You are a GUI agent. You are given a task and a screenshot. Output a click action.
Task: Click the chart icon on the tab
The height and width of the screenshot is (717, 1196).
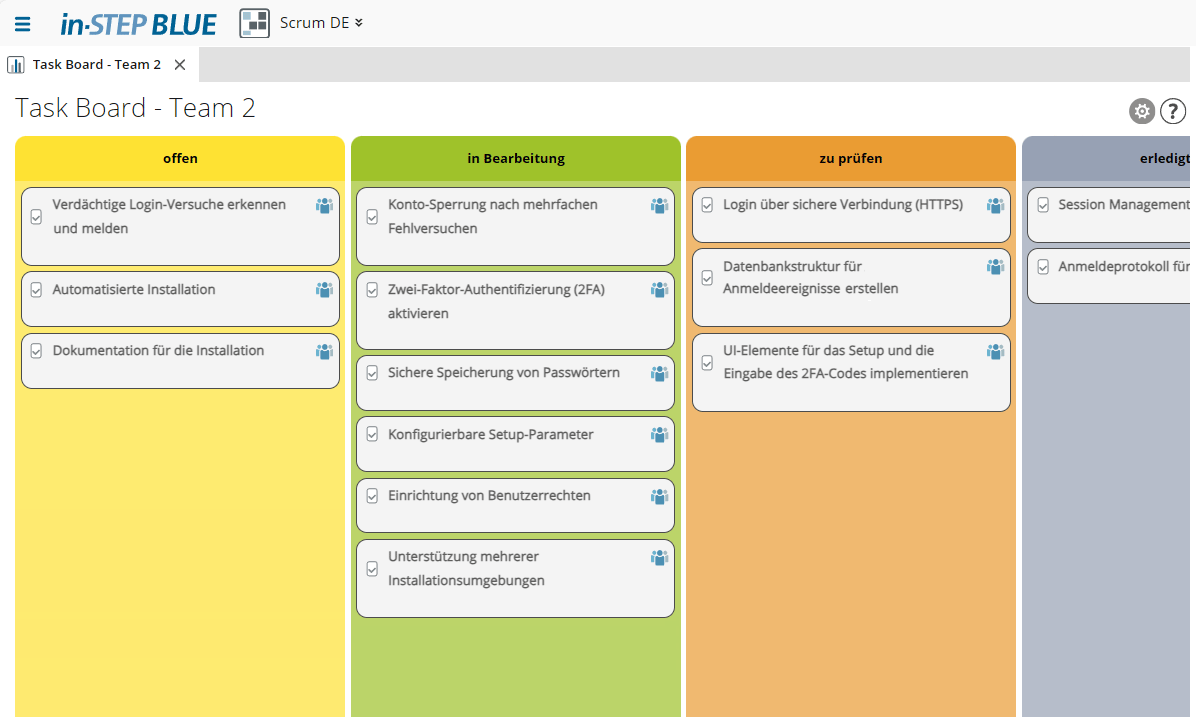[x=15, y=63]
